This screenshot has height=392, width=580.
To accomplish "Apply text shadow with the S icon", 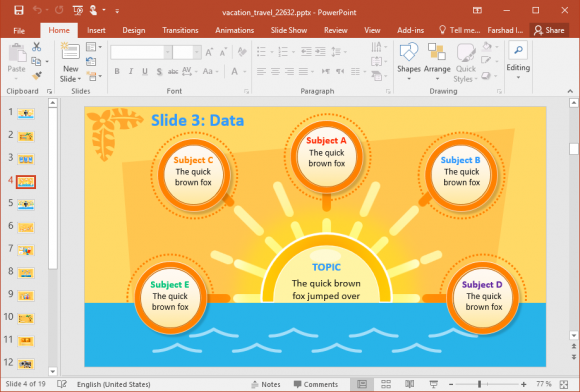I will click(x=159, y=71).
